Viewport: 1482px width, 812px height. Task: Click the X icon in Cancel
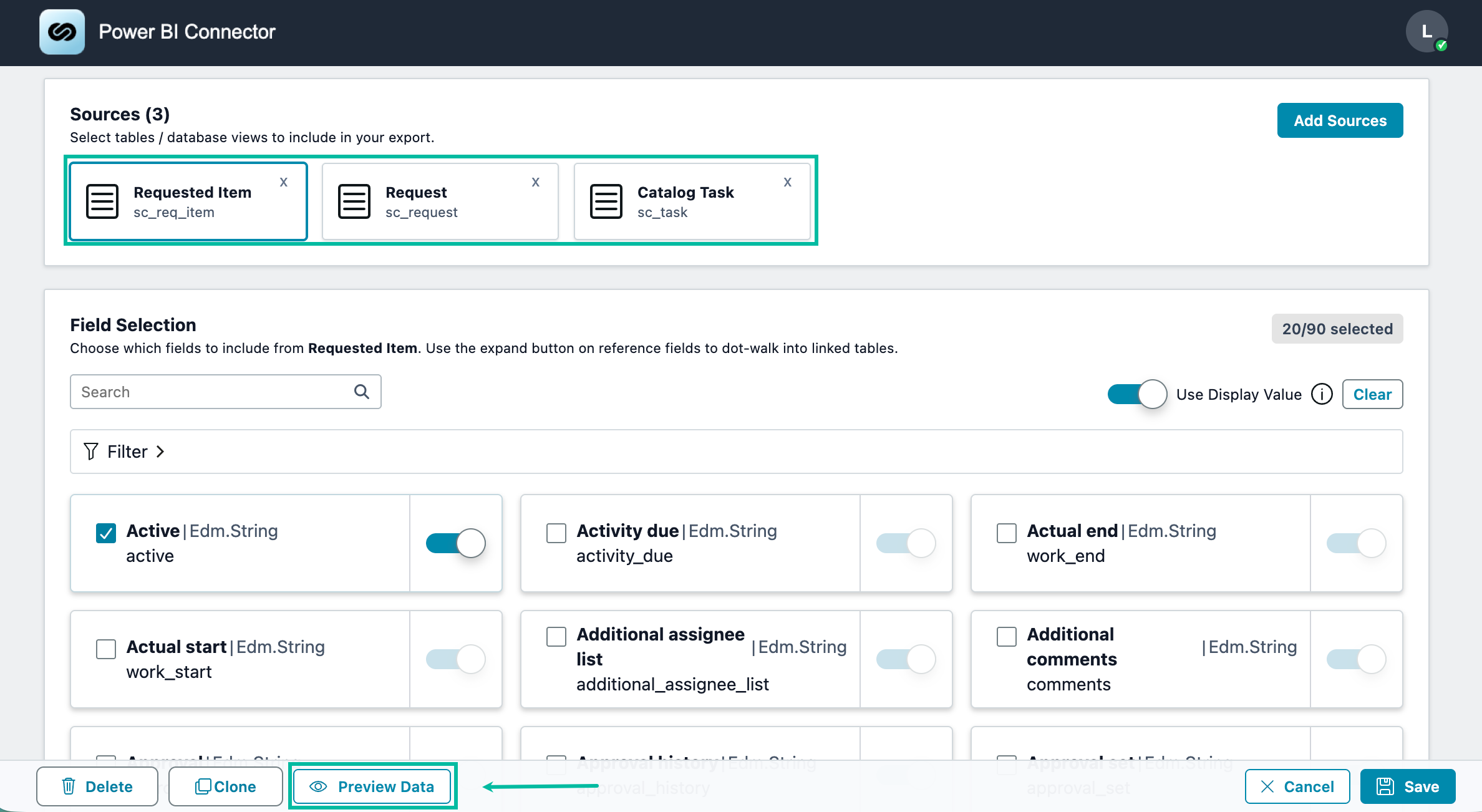(x=1267, y=786)
